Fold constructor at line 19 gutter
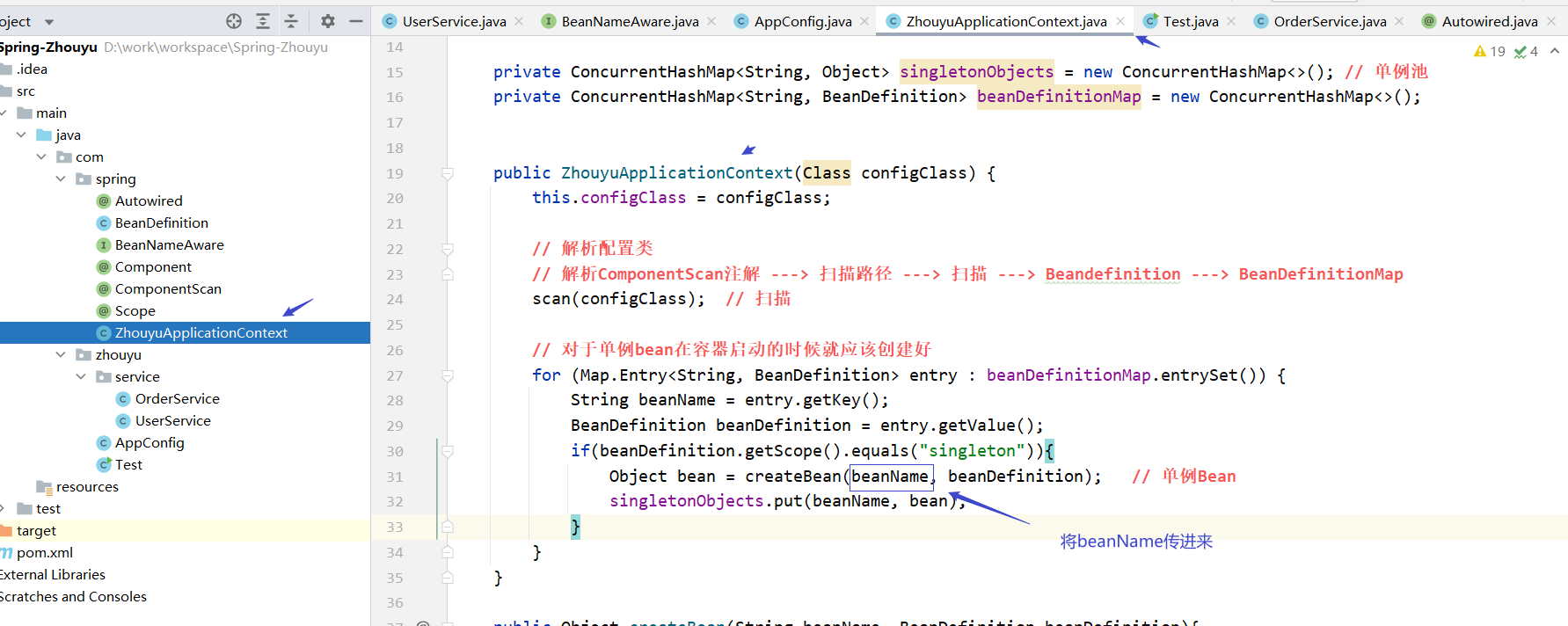The width and height of the screenshot is (1568, 626). pyautogui.click(x=447, y=173)
